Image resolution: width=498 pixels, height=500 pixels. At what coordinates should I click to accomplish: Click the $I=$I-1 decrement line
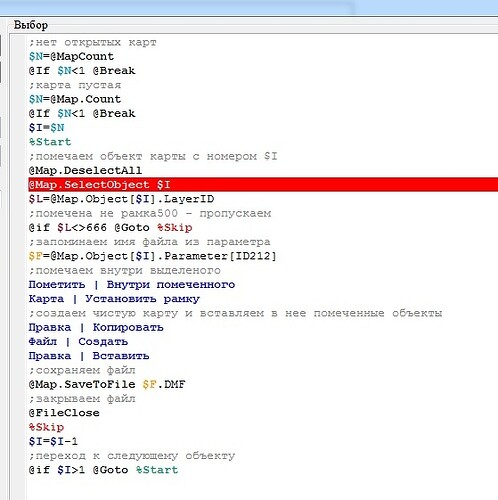53,442
